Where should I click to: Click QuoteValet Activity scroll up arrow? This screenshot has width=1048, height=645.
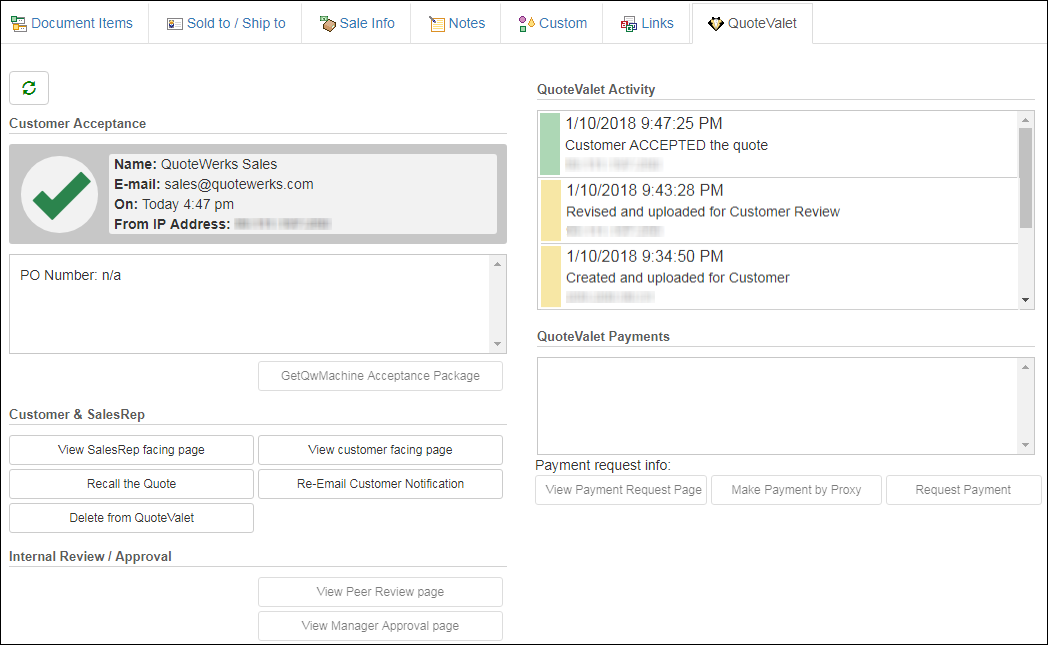tap(1025, 120)
